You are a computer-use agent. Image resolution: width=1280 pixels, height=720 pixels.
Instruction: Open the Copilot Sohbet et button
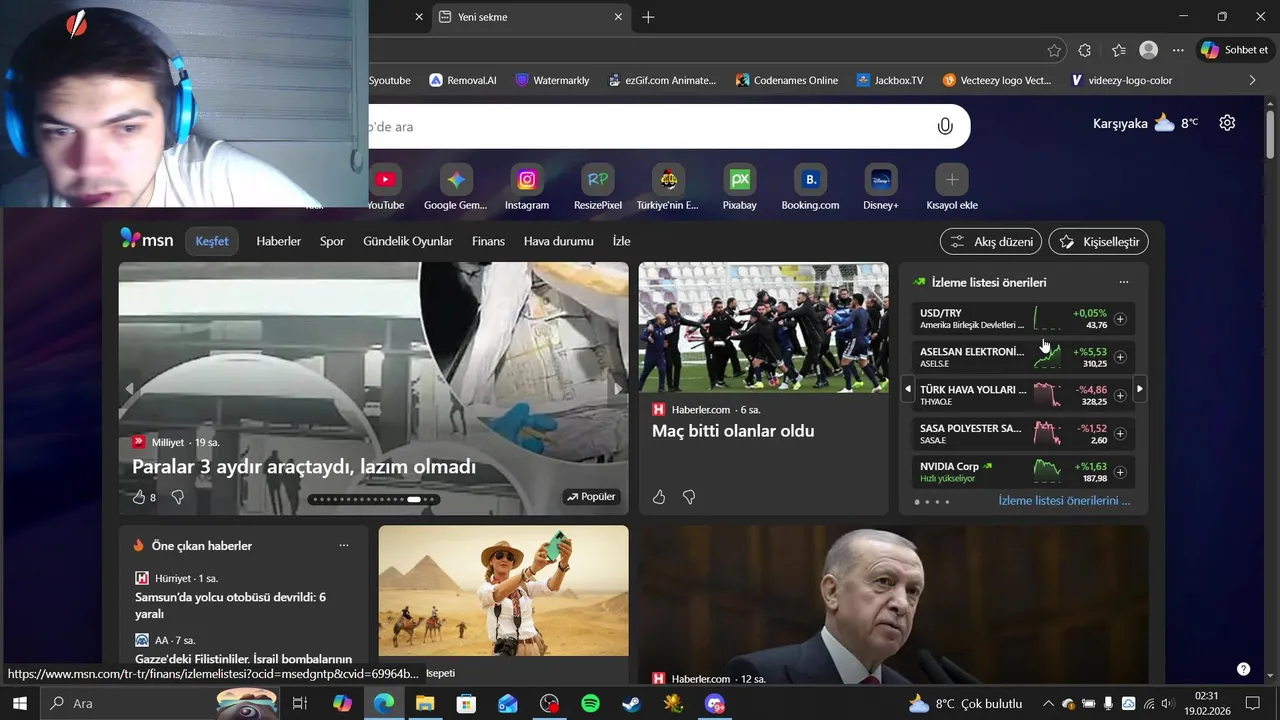(1235, 50)
